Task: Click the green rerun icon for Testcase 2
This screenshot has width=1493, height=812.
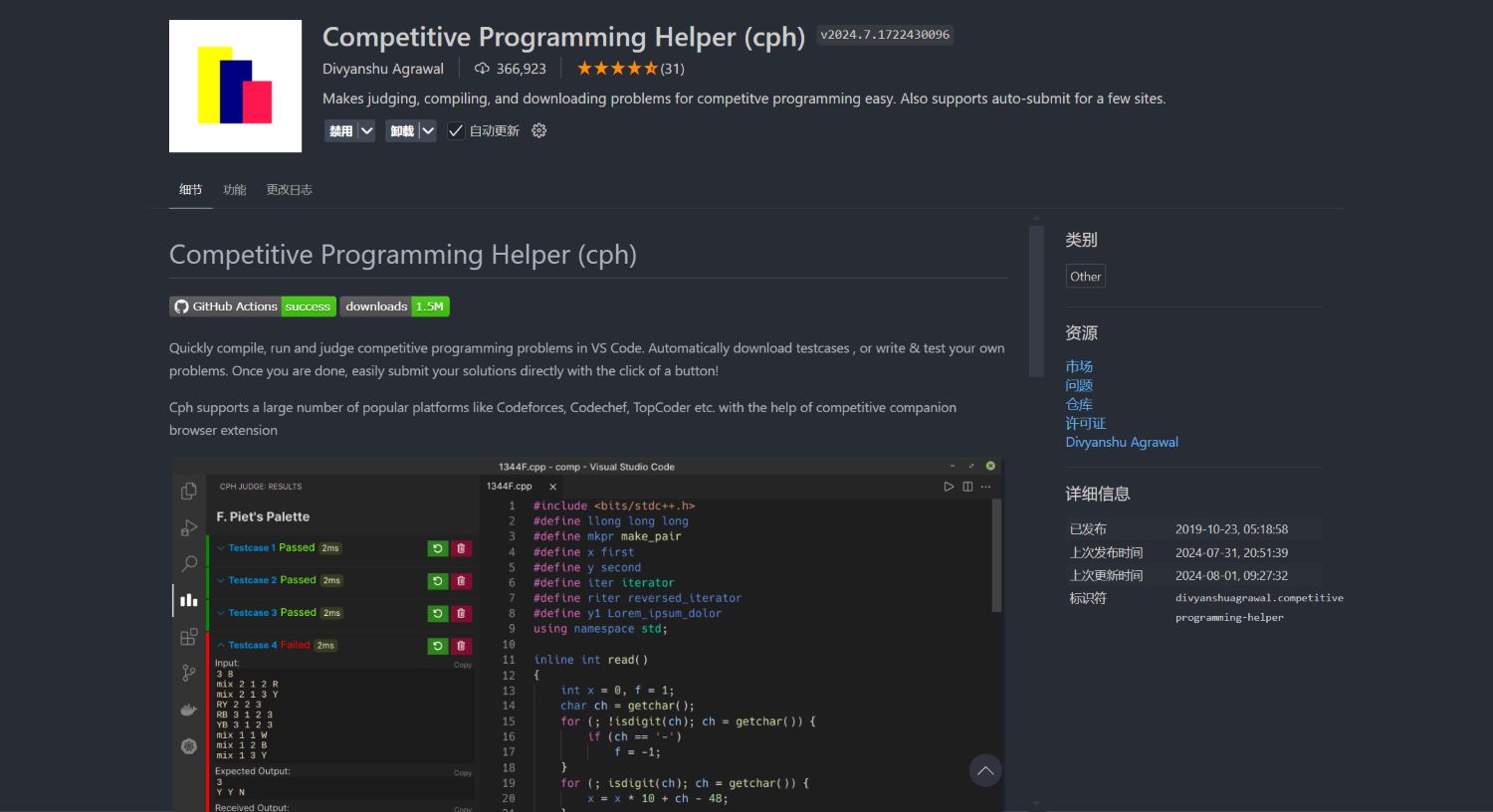Action: pyautogui.click(x=437, y=581)
